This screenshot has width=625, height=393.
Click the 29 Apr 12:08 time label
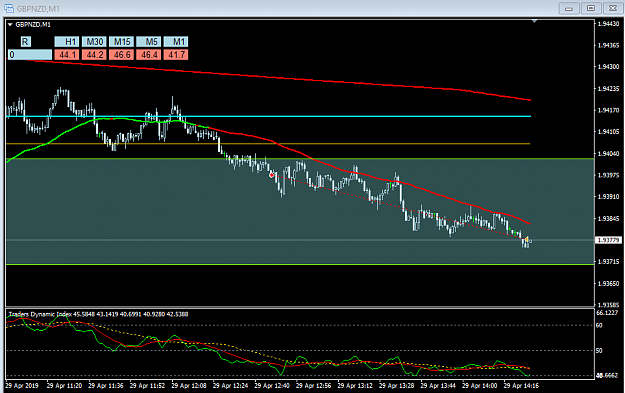pos(189,385)
